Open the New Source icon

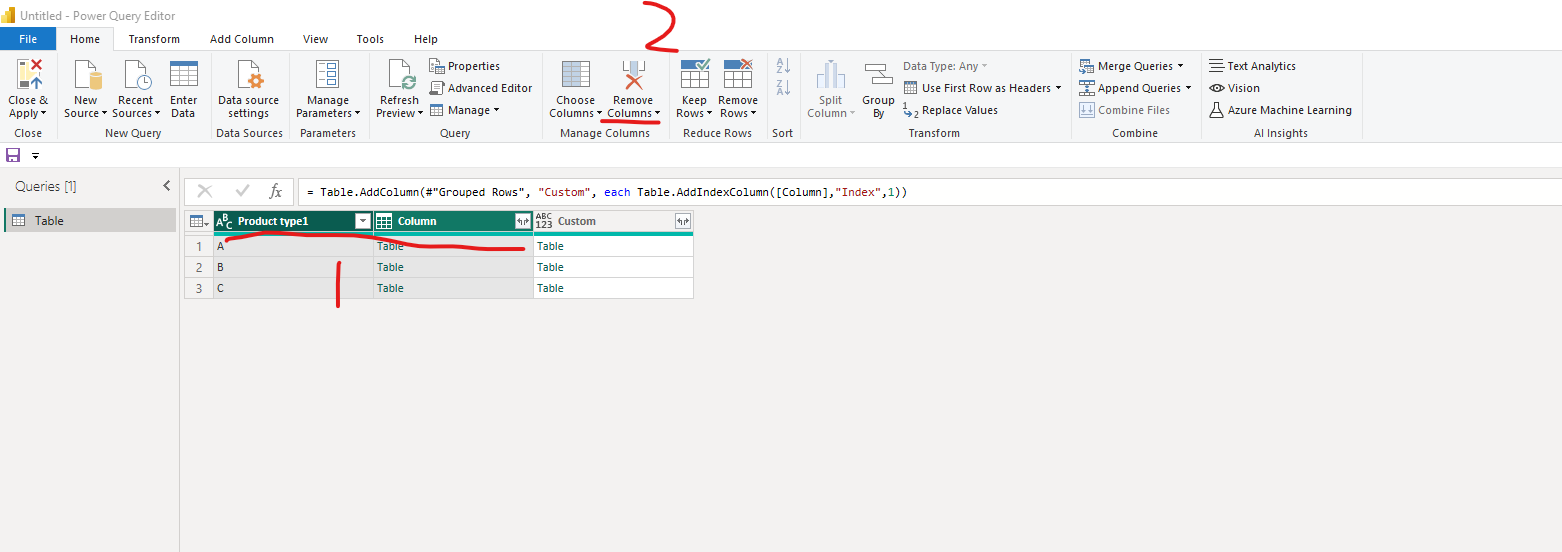(86, 76)
